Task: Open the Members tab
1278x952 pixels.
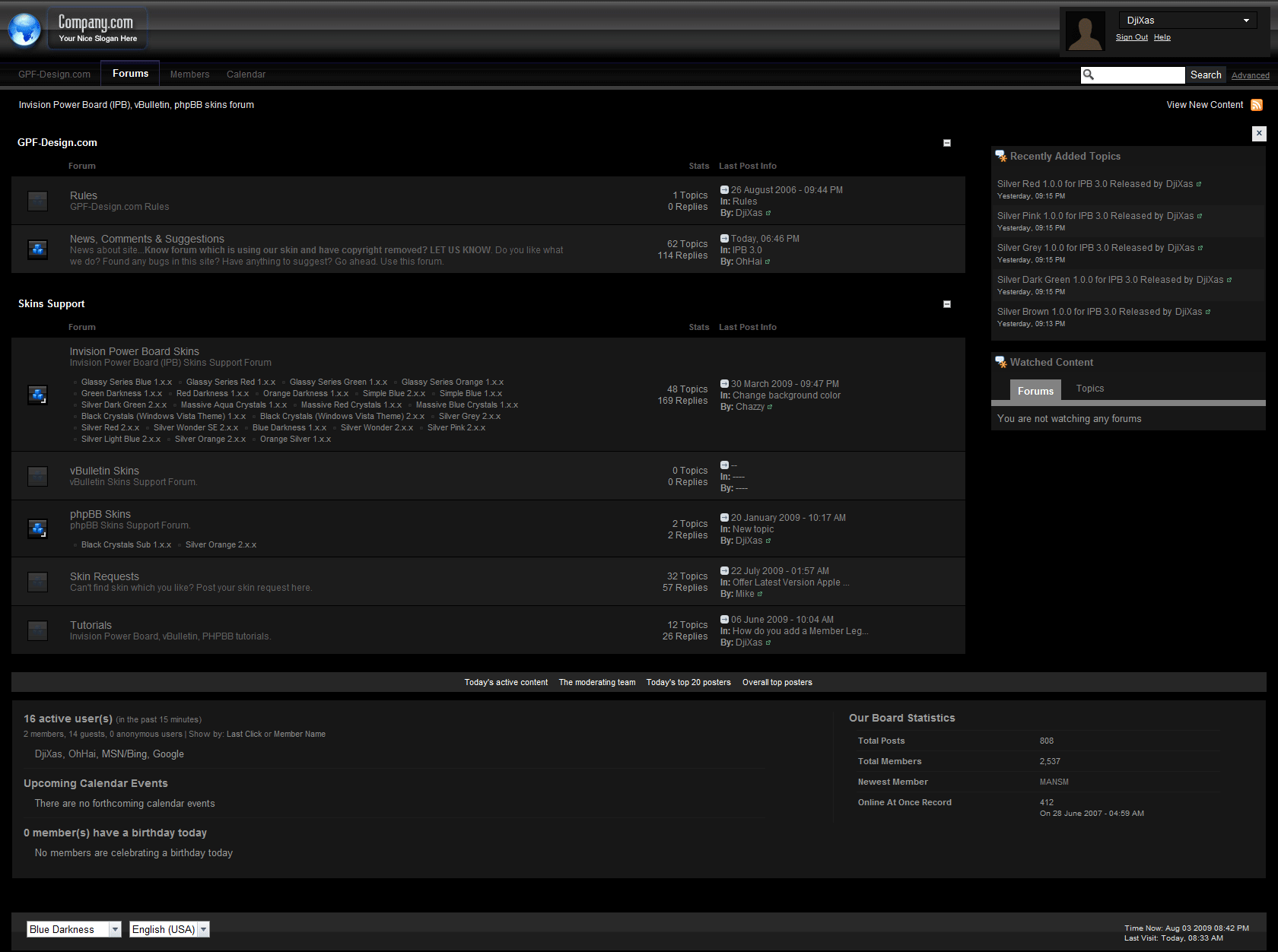Action: click(189, 75)
